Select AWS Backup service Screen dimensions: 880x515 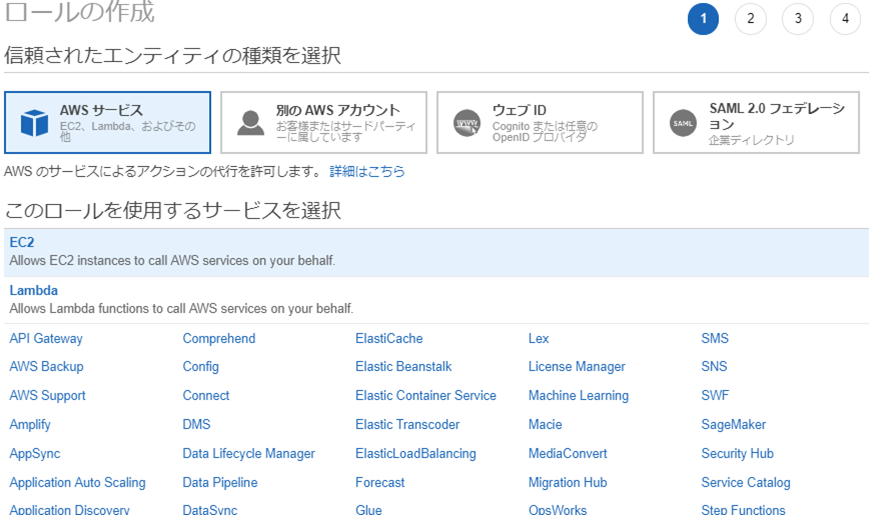pyautogui.click(x=47, y=366)
